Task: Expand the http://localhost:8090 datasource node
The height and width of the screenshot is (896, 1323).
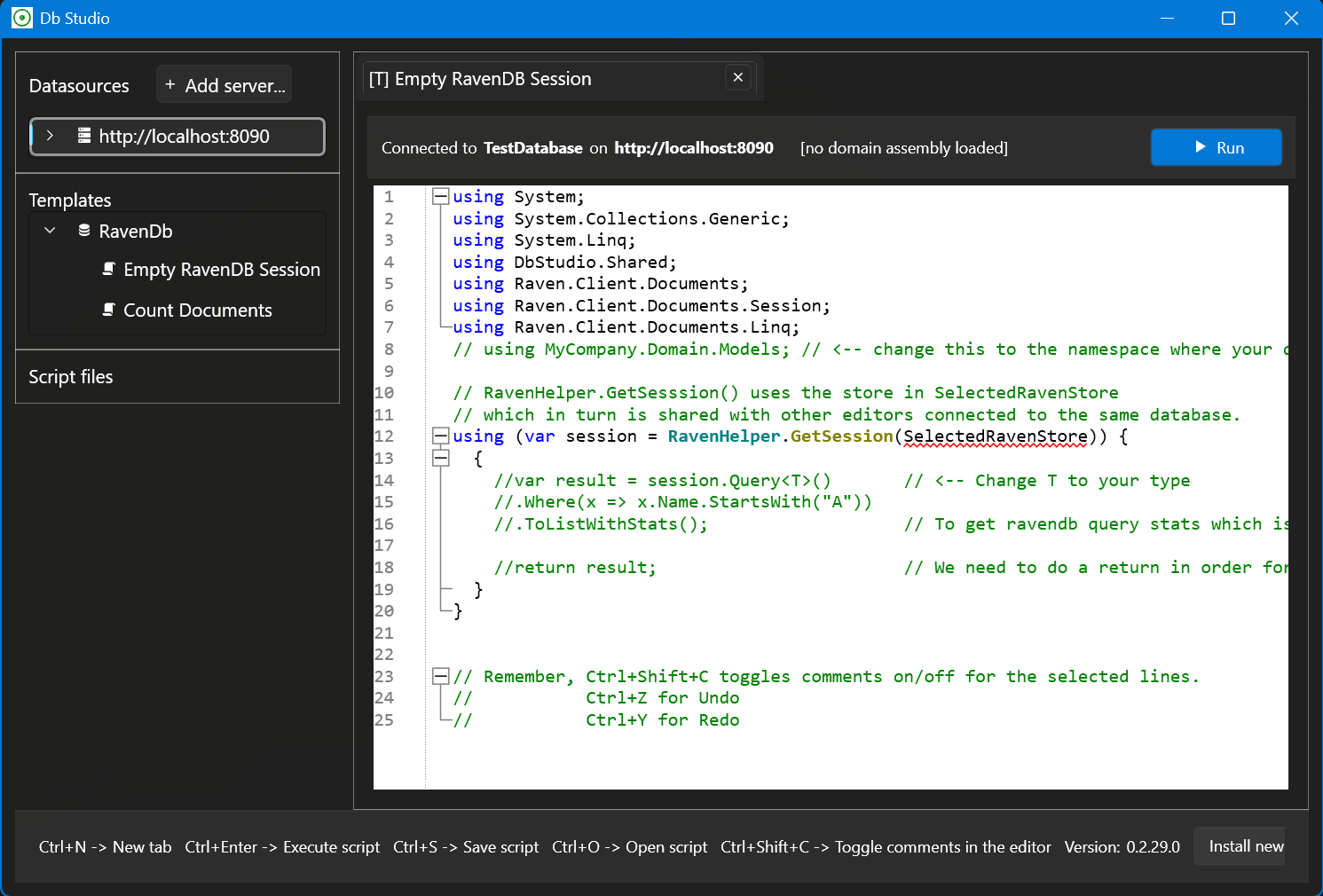Action: tap(51, 136)
